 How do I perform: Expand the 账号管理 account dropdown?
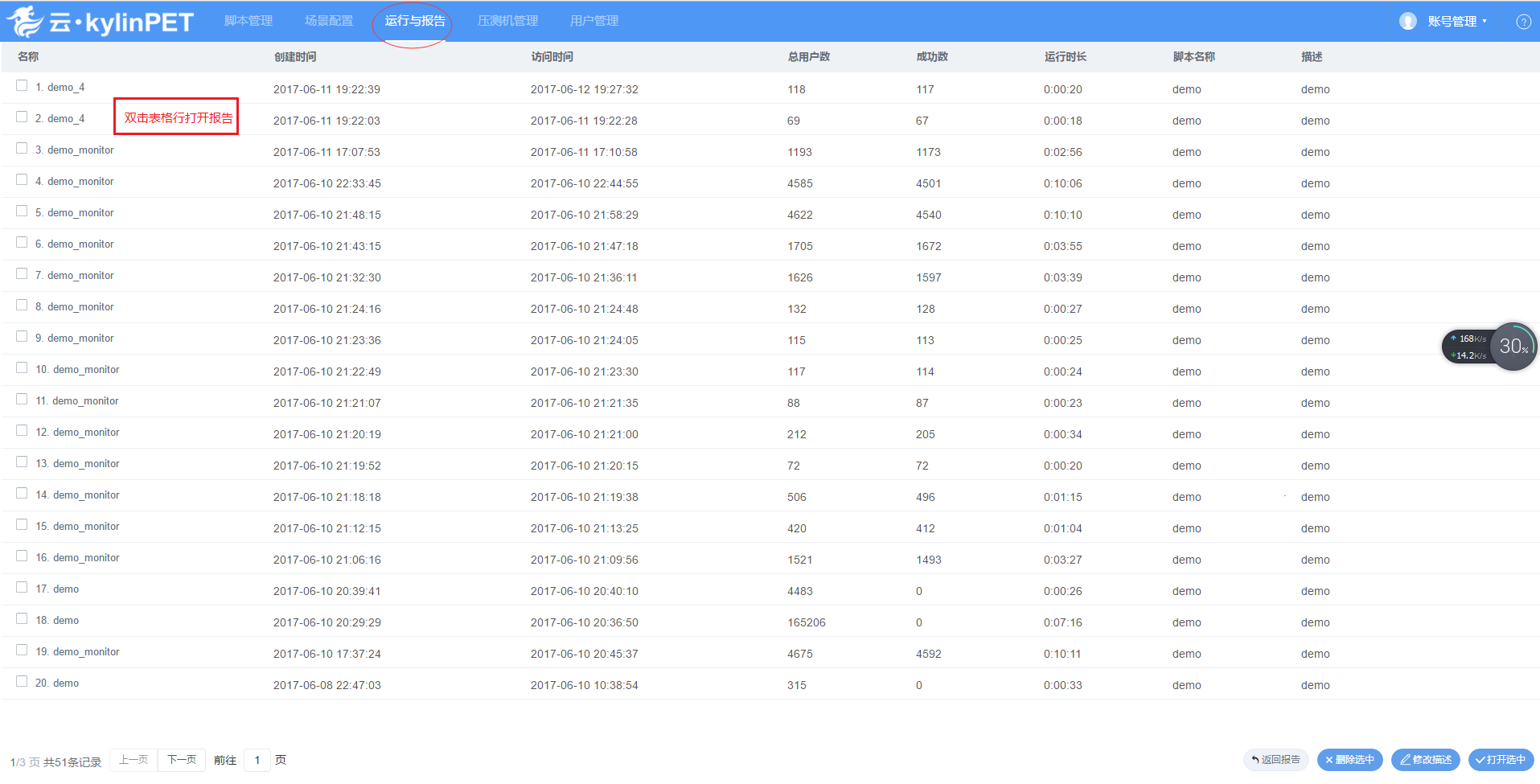point(1456,22)
